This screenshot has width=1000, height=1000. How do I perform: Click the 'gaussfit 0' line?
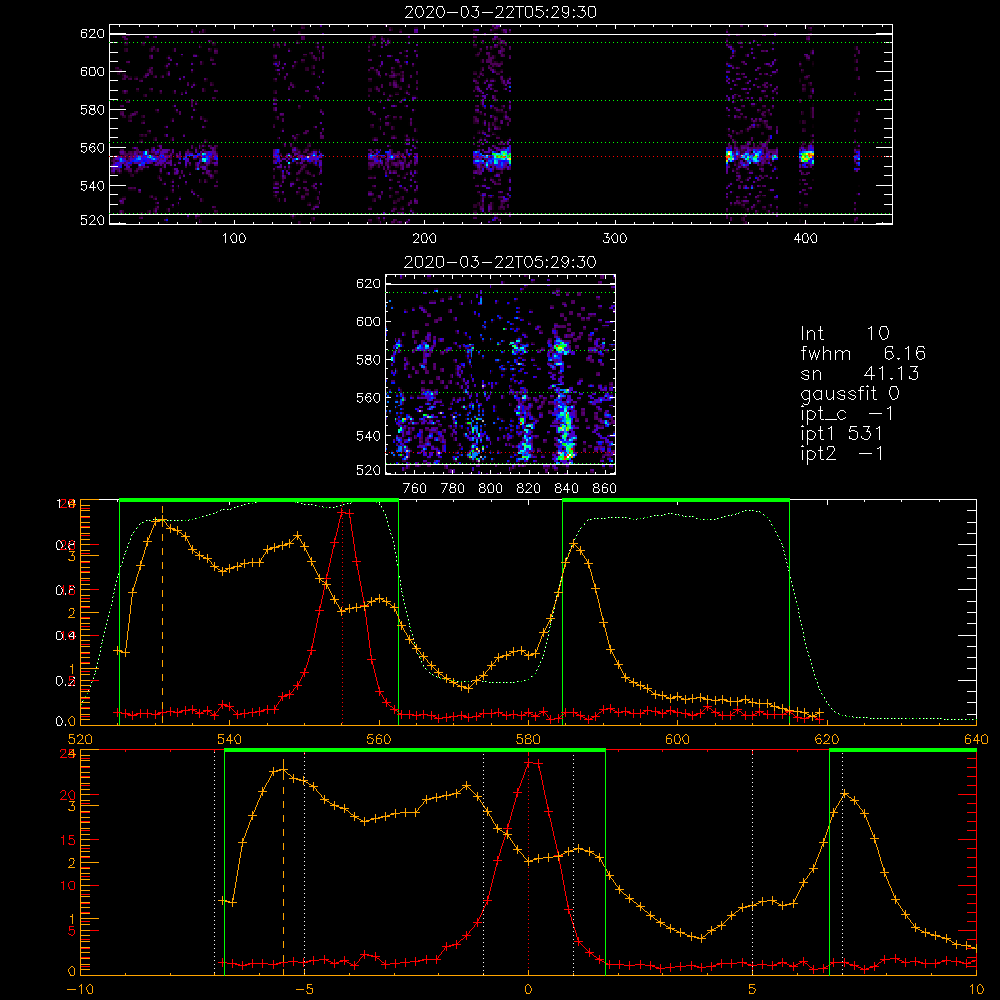click(x=849, y=393)
